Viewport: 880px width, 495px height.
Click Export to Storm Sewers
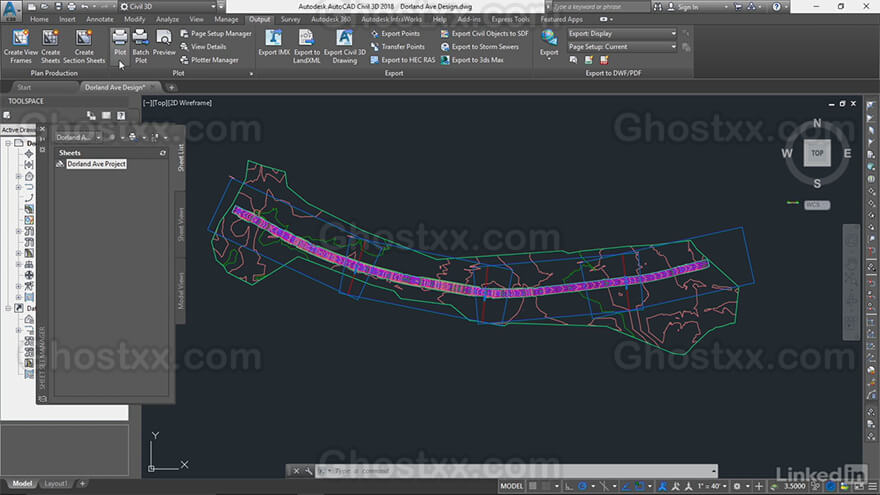[480, 47]
